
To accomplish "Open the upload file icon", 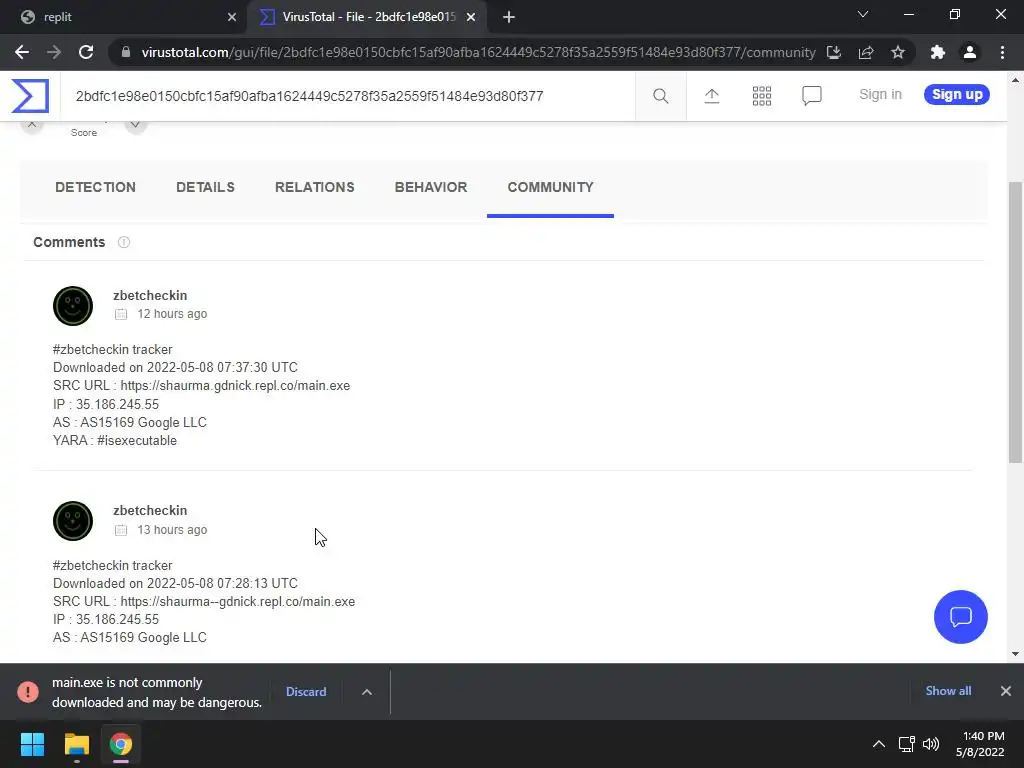I will (712, 96).
